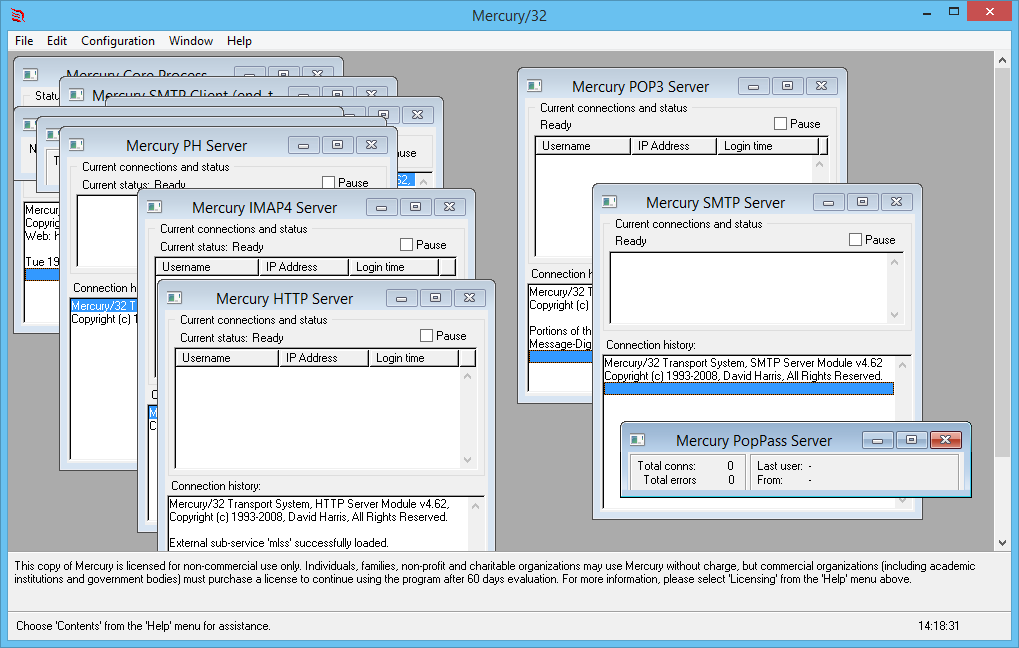Open the Help menu
Viewport: 1019px width, 648px height.
pyautogui.click(x=239, y=40)
